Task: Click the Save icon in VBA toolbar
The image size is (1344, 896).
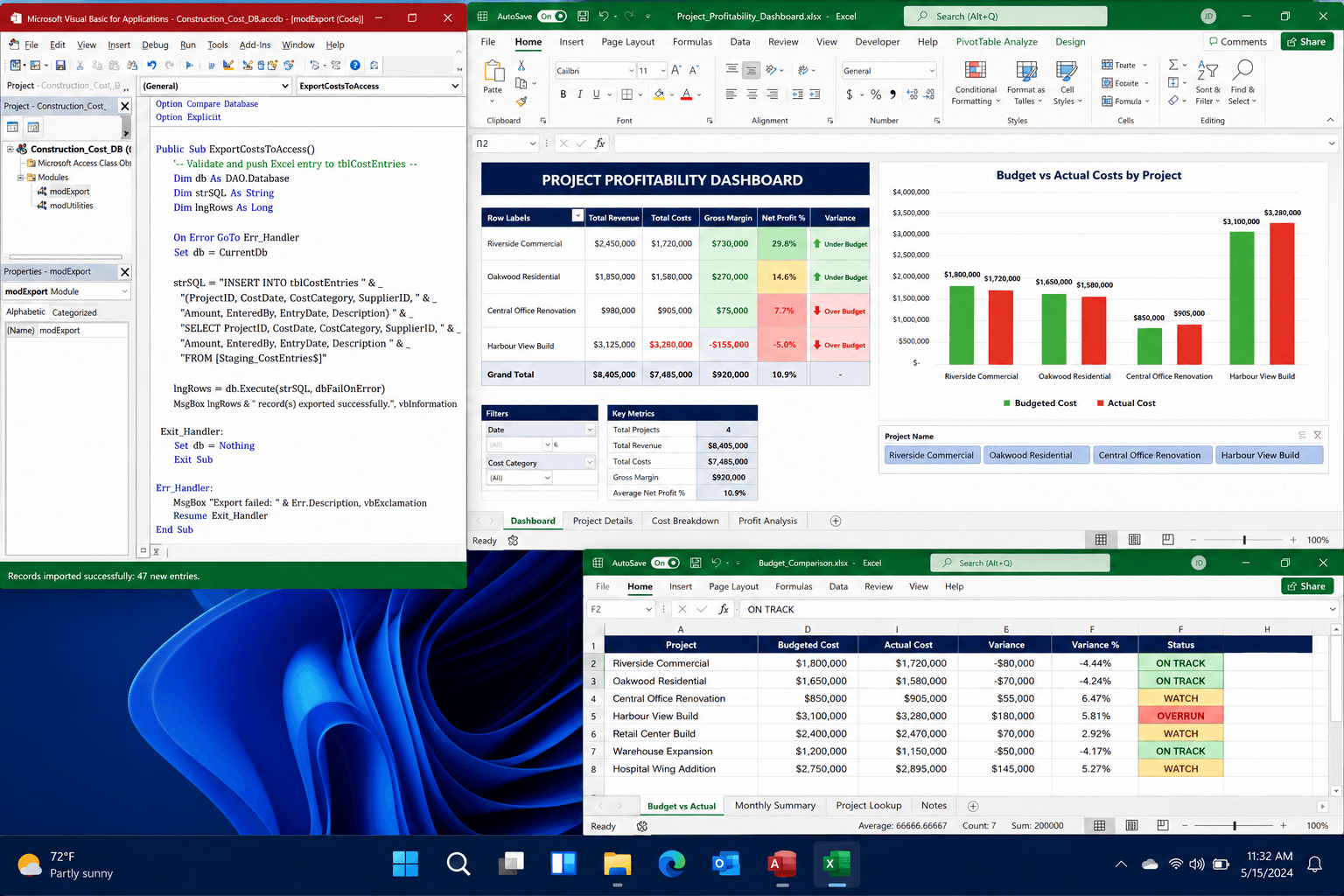Action: pos(60,66)
